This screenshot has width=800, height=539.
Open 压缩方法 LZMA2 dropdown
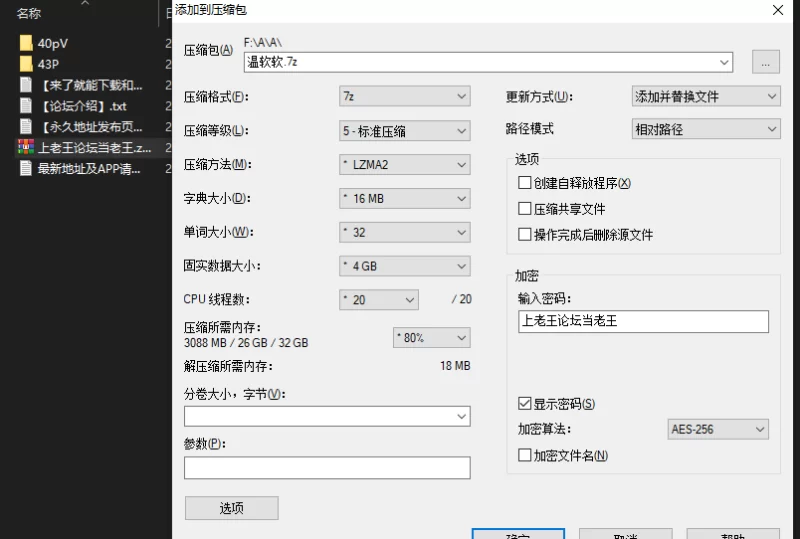[x=405, y=164]
